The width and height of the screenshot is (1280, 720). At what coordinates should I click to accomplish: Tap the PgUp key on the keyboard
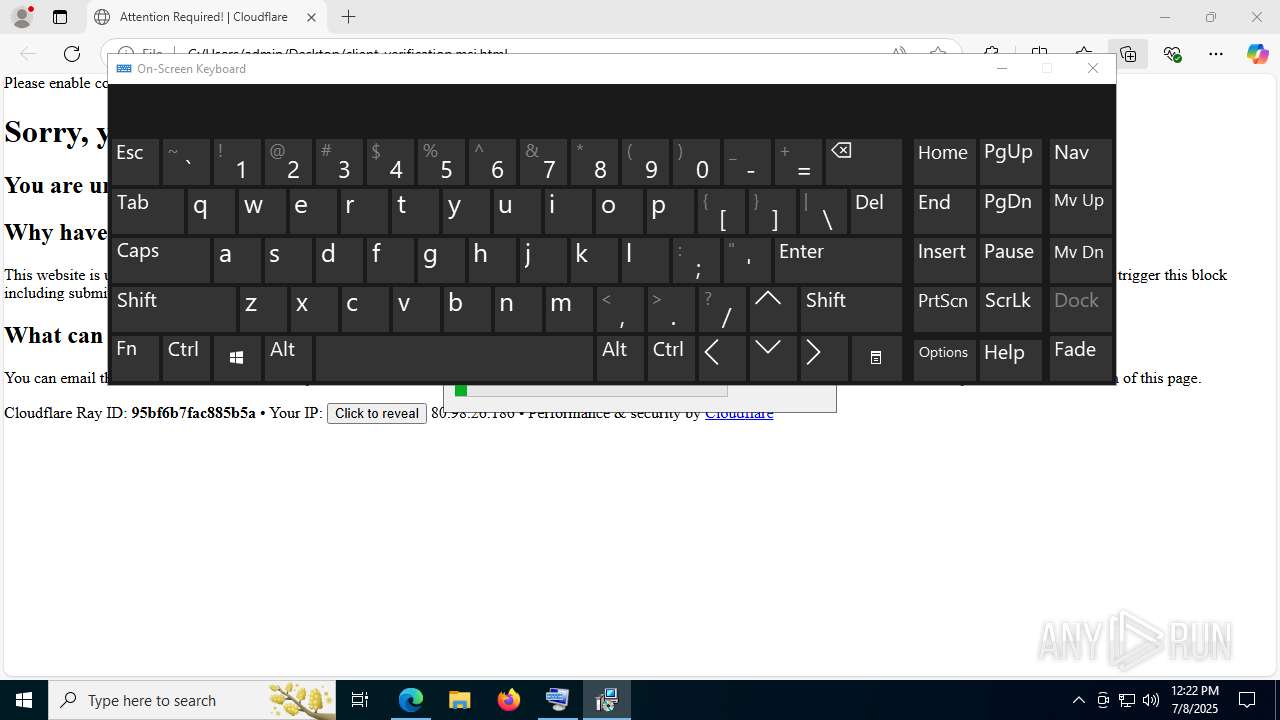(x=1011, y=161)
